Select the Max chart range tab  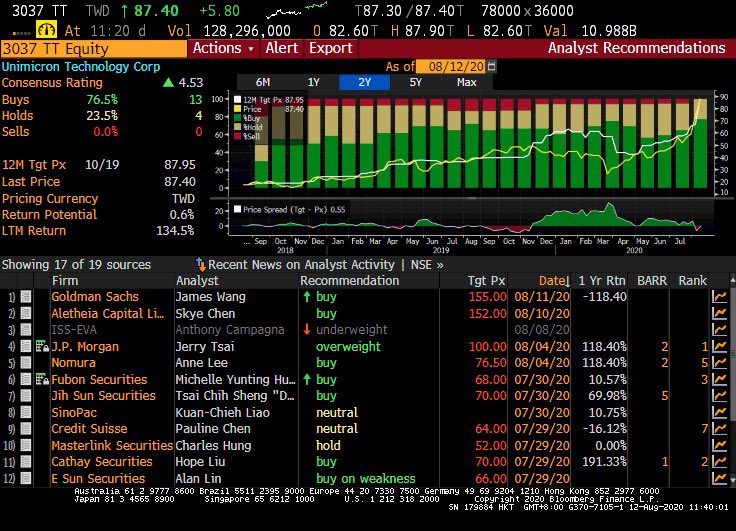tap(467, 82)
